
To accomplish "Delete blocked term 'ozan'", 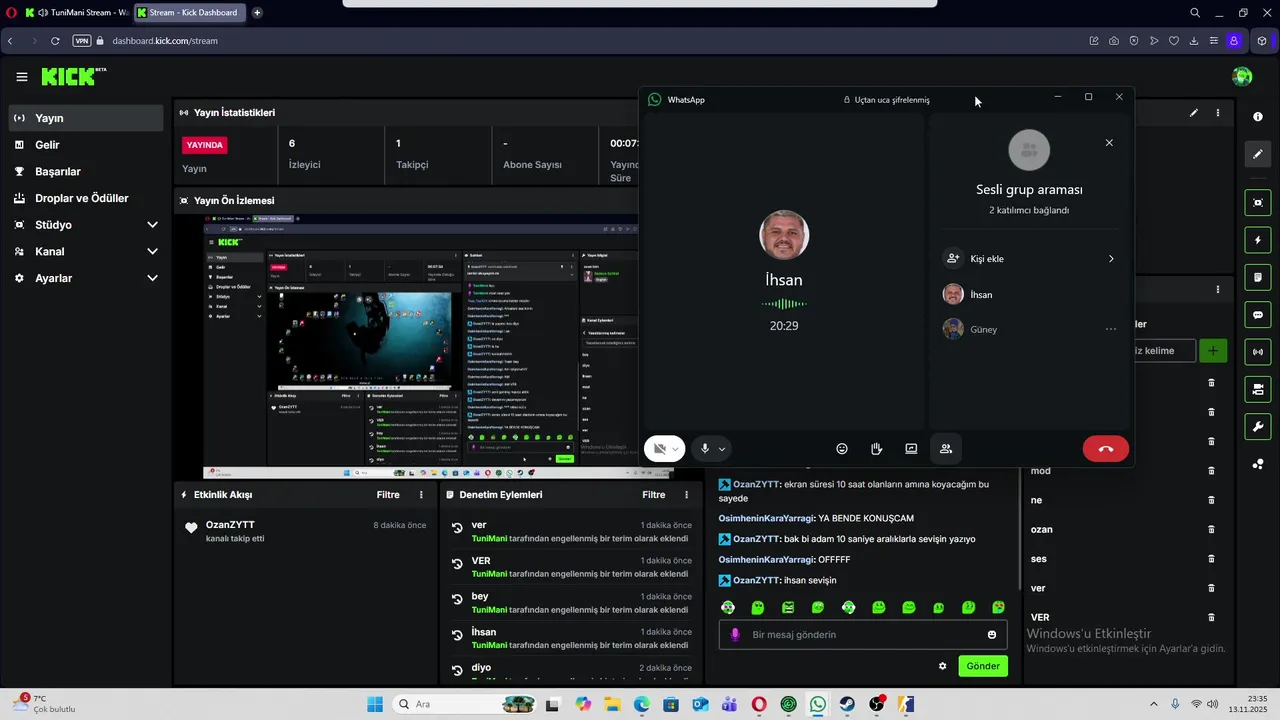I will (1211, 529).
